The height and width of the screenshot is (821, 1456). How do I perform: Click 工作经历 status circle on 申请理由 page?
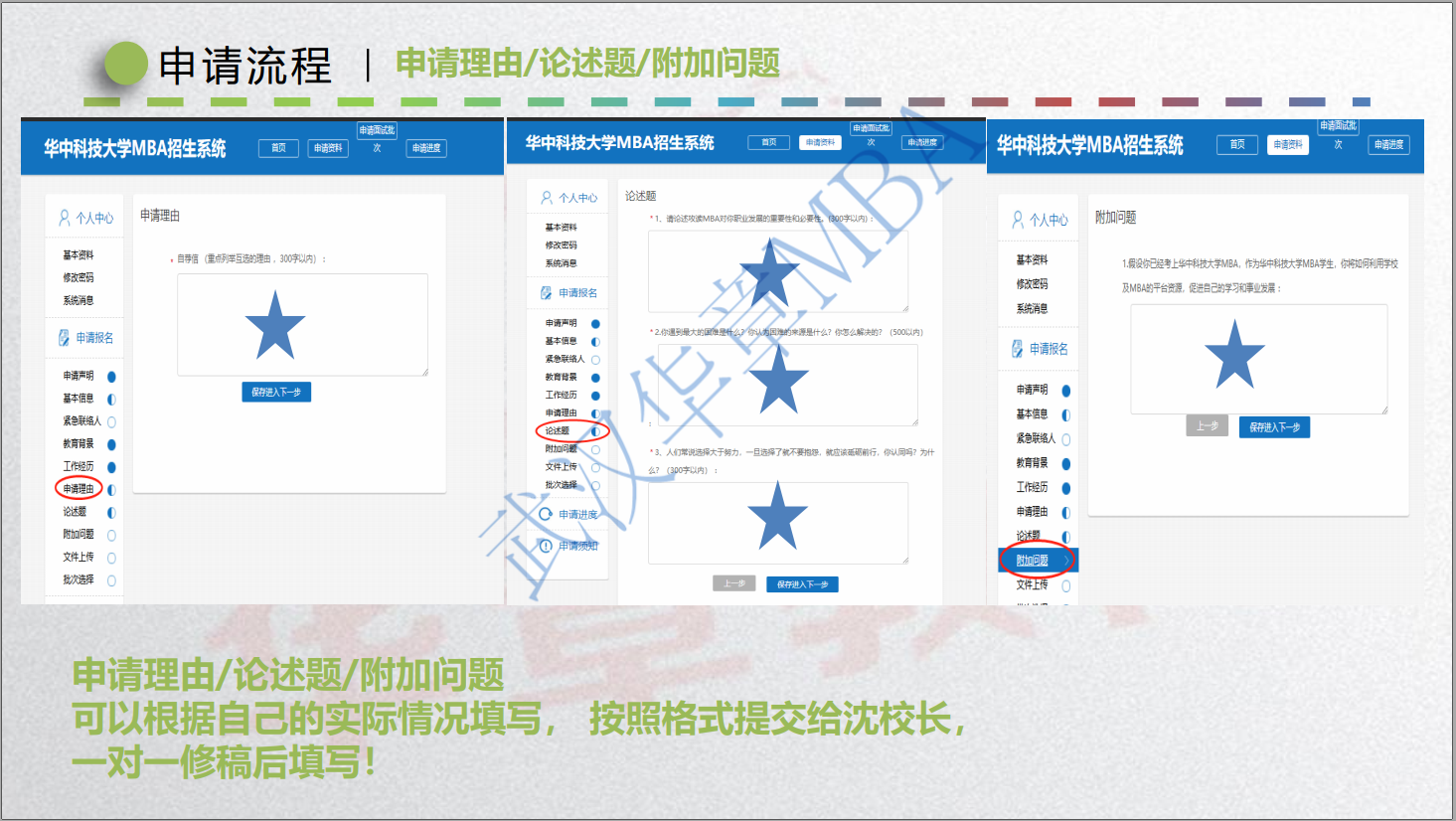click(111, 467)
